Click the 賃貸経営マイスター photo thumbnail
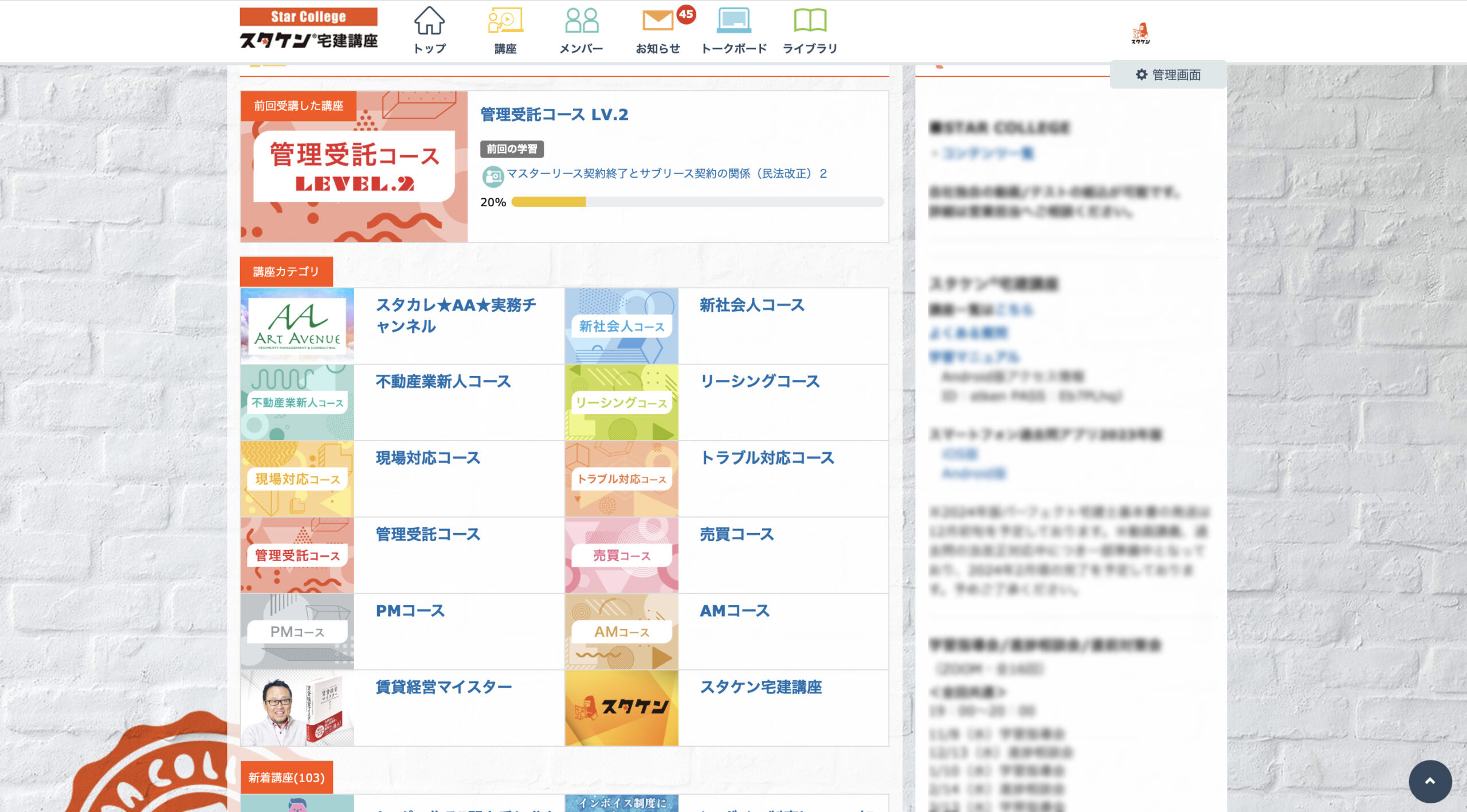 coord(297,708)
